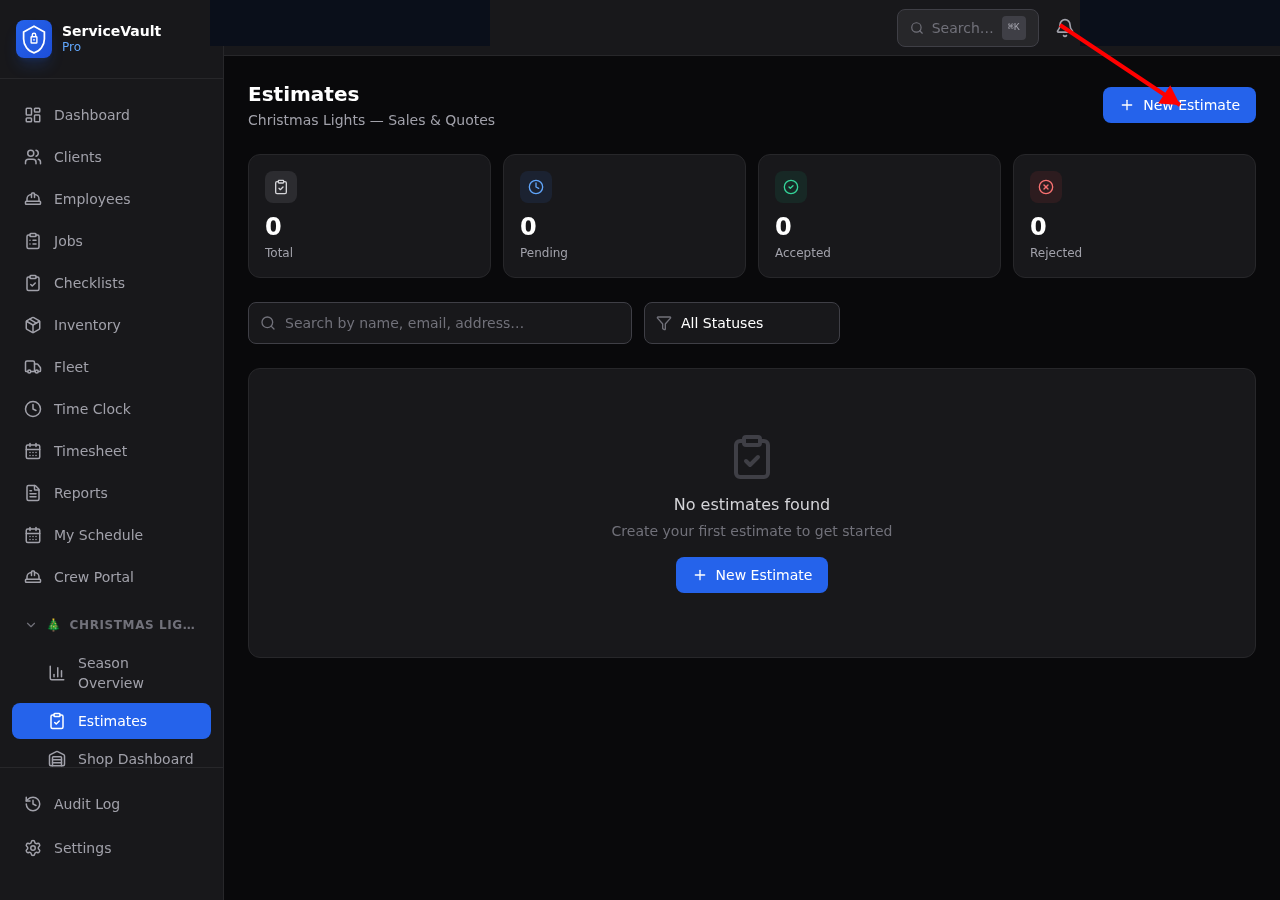Screen dimensions: 1280x900
Task: Click the global Search box in header
Action: 960,28
